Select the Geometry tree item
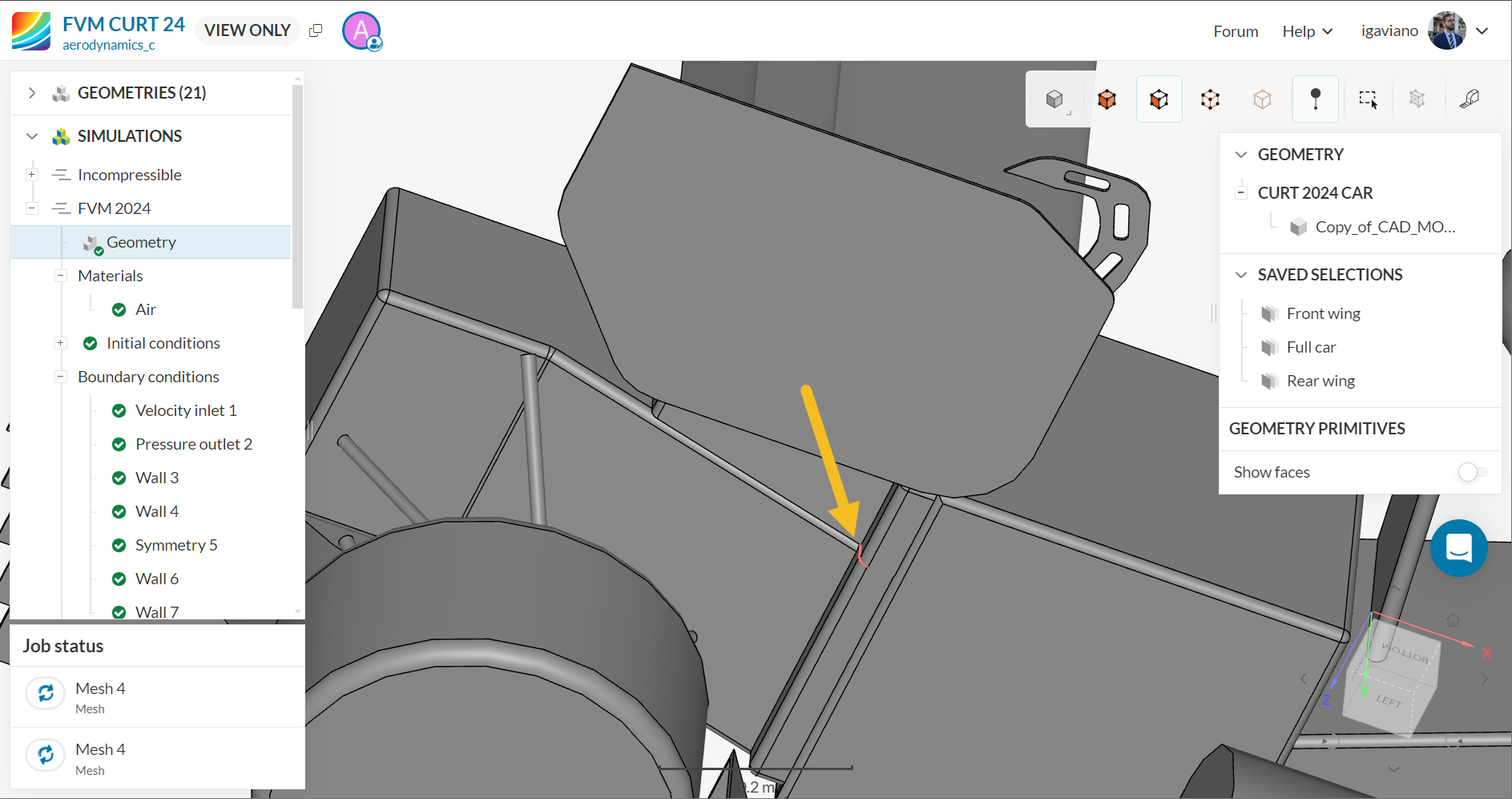The image size is (1512, 799). coord(151,242)
